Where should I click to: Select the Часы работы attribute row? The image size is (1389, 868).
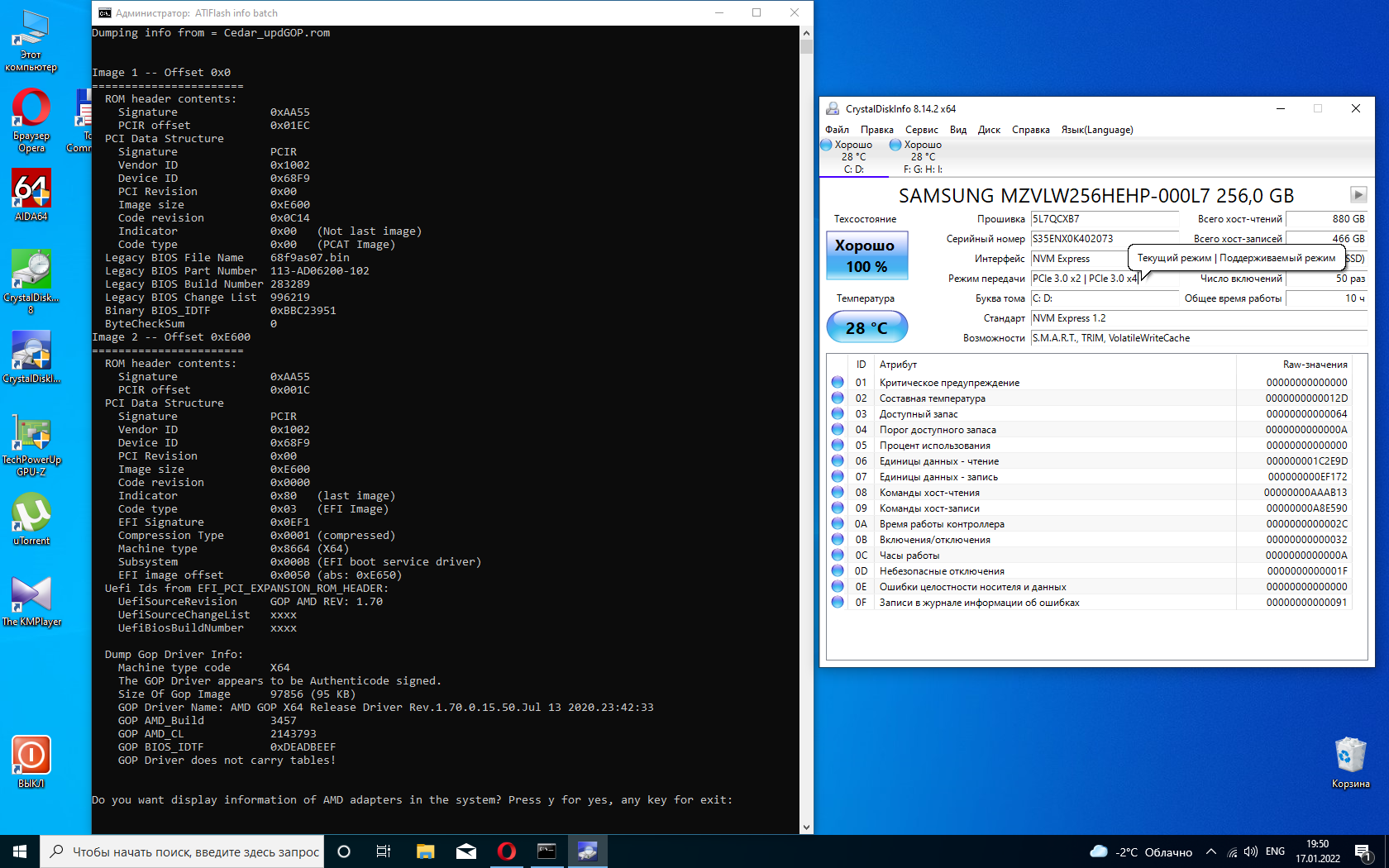click(1091, 556)
